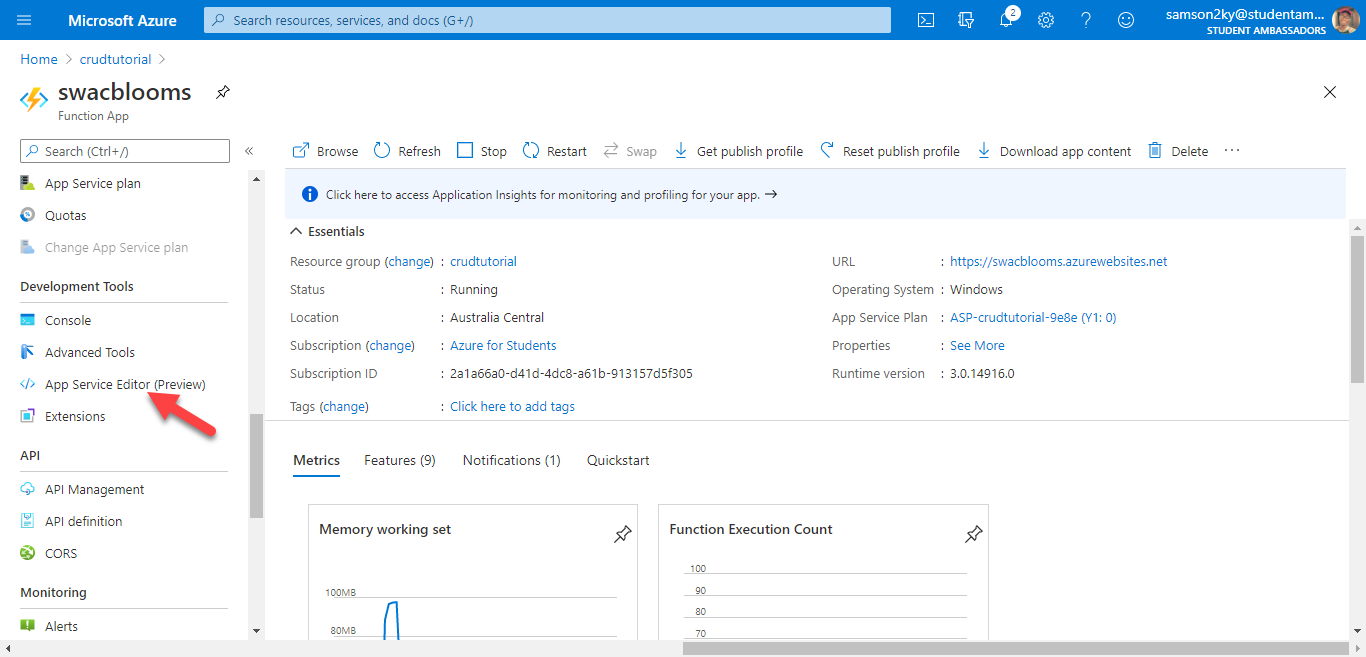Viewport: 1366px width, 657px height.
Task: Open swacblooms.azurewebsites.net URL
Action: [x=1058, y=261]
